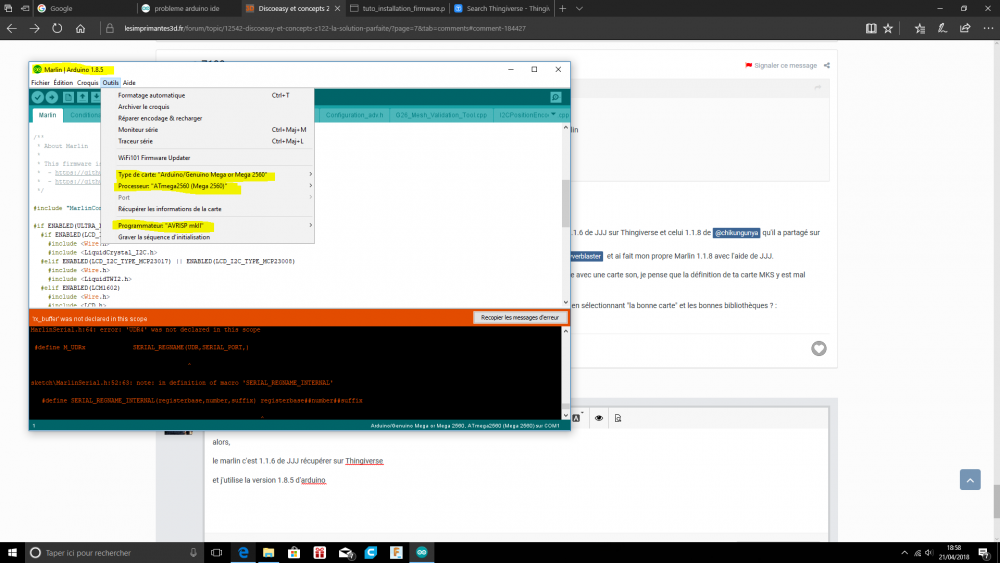This screenshot has width=1000, height=563.
Task: Click the Verify (checkmark) button in Arduino
Action: [x=38, y=97]
